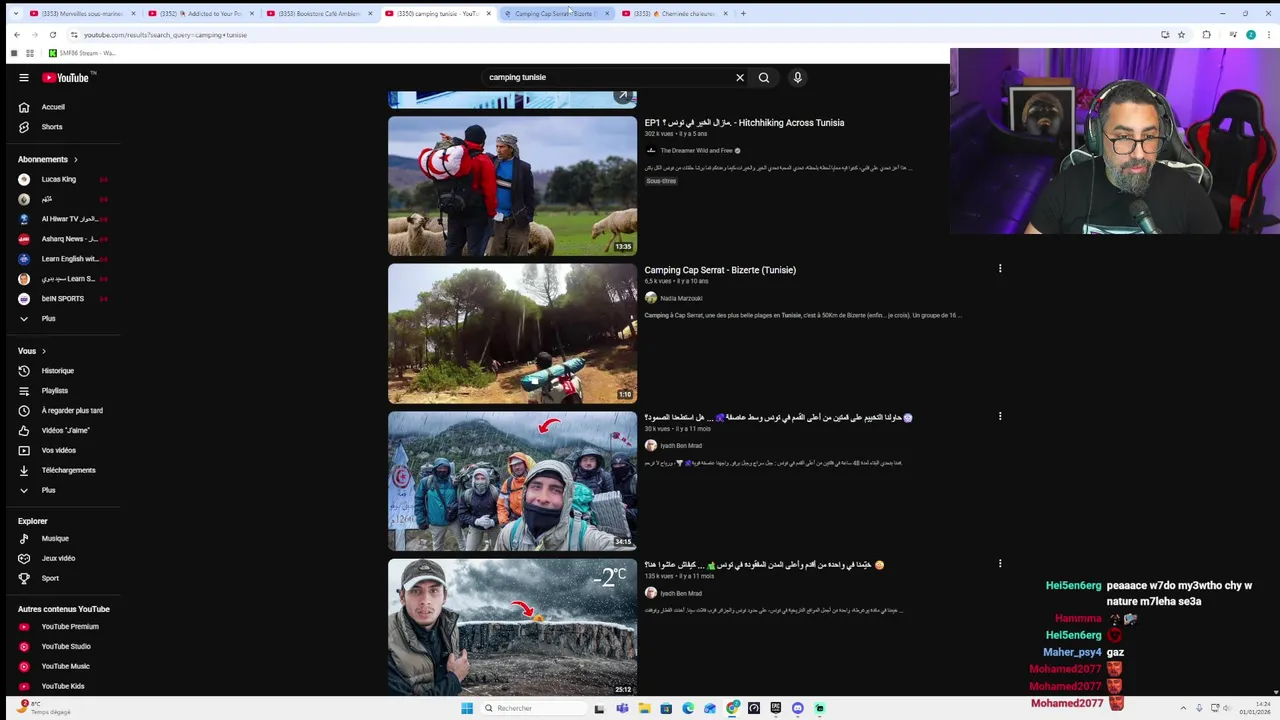Viewport: 1280px width, 720px height.
Task: Open File Explorer from taskbar
Action: (644, 708)
